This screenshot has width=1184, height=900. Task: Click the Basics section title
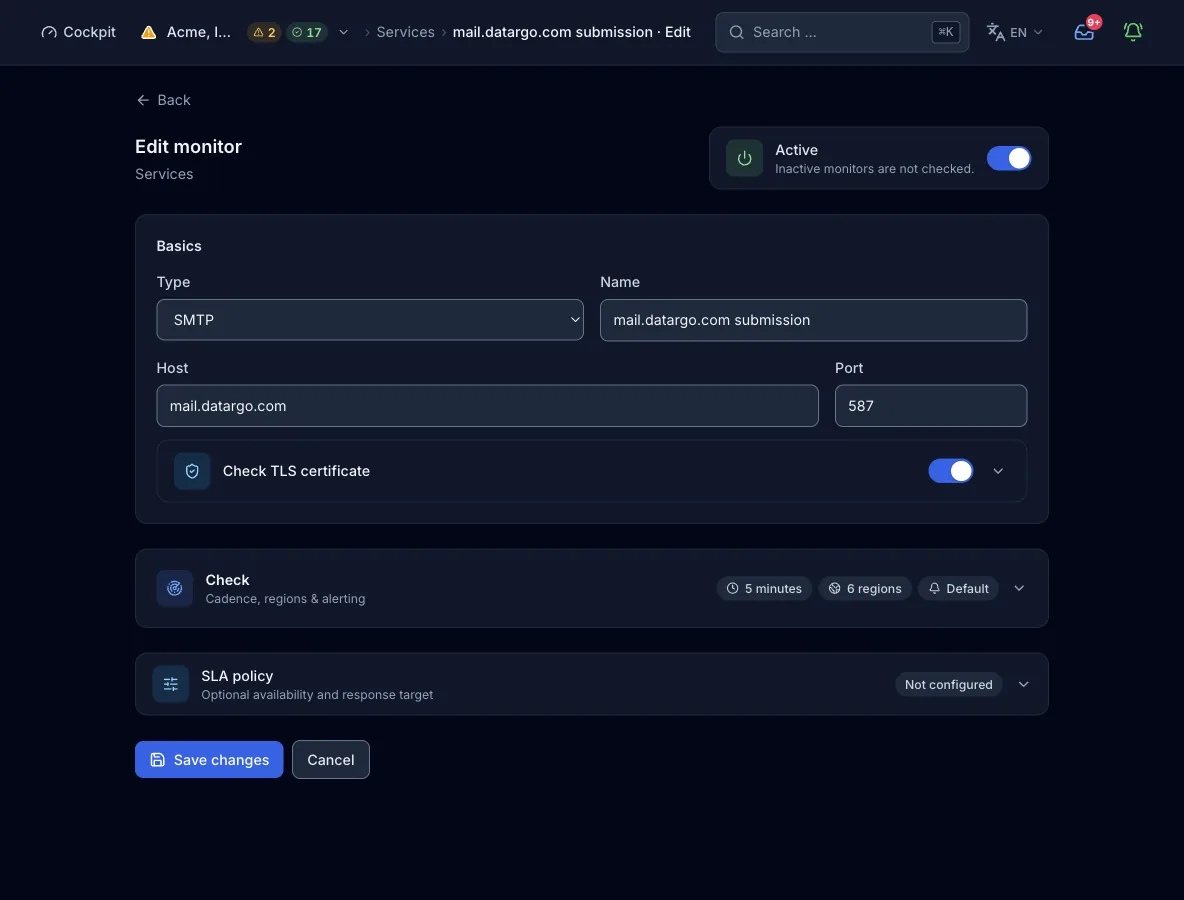(x=179, y=246)
